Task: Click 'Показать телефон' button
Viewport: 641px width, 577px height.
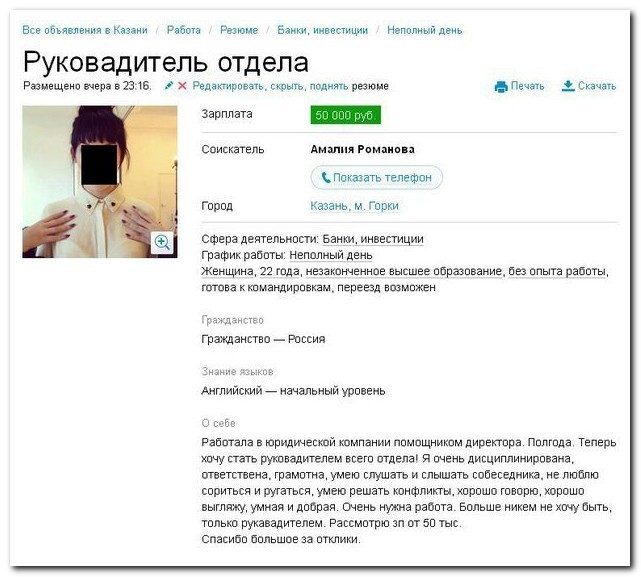Action: pos(377,177)
